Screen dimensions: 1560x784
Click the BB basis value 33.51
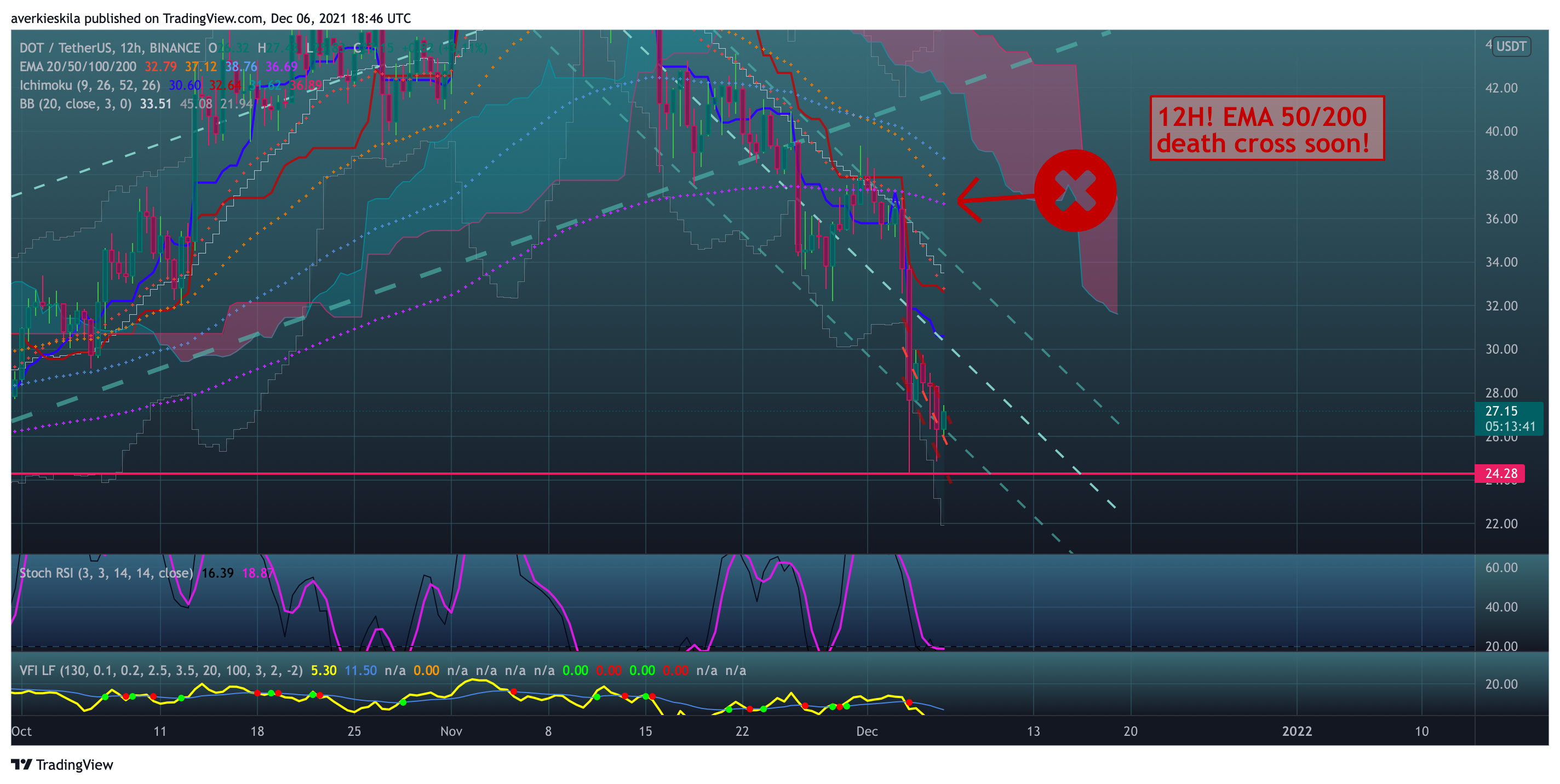click(156, 104)
